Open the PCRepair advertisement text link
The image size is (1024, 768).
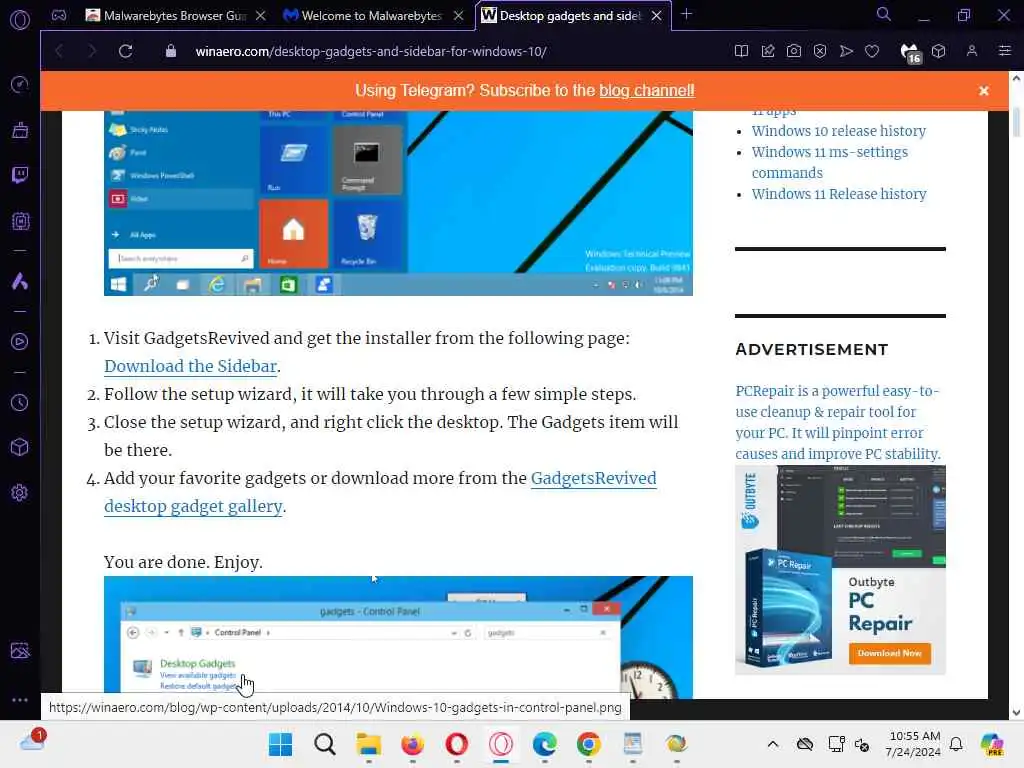(838, 423)
